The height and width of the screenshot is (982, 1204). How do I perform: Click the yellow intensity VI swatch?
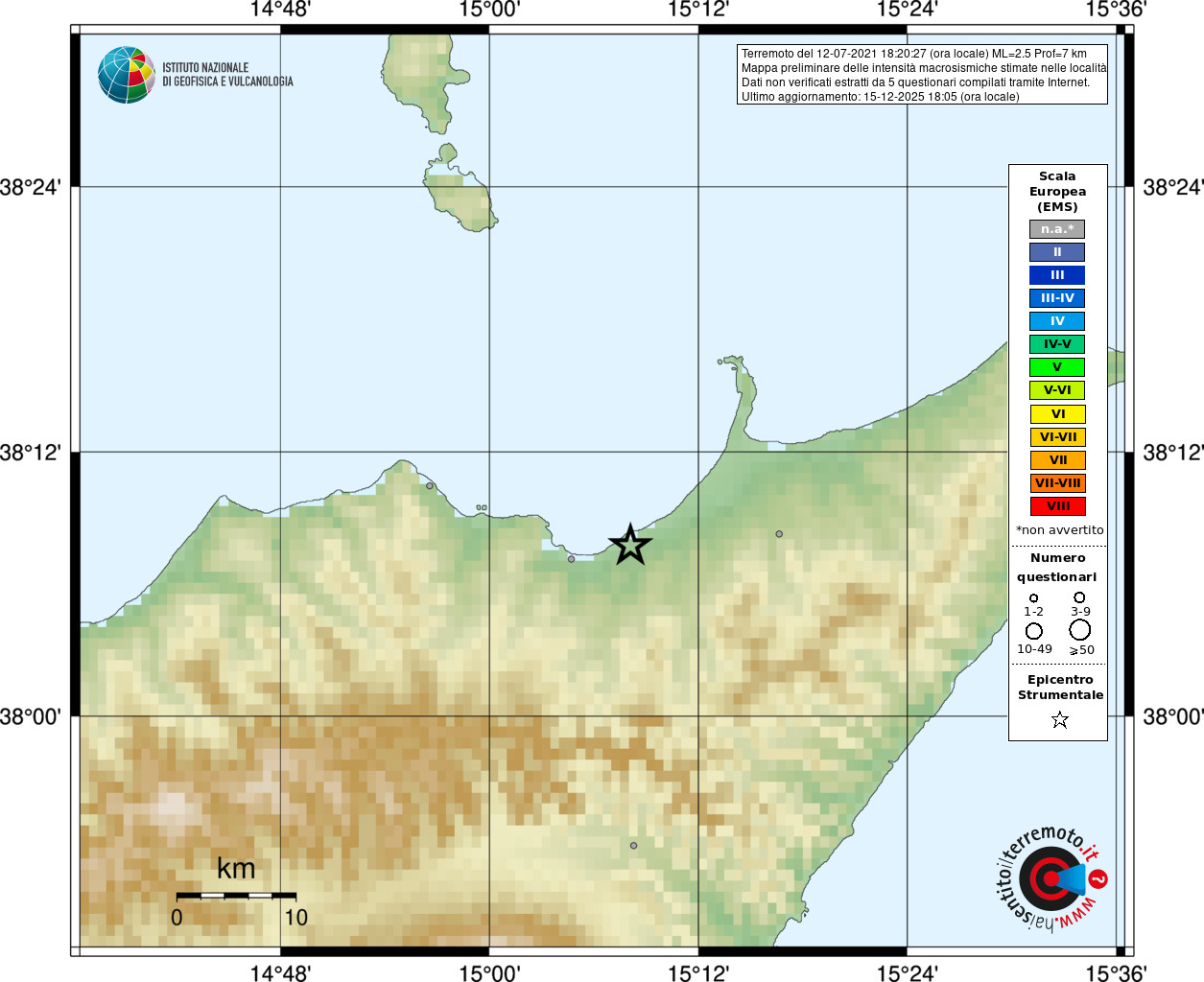(x=1057, y=414)
